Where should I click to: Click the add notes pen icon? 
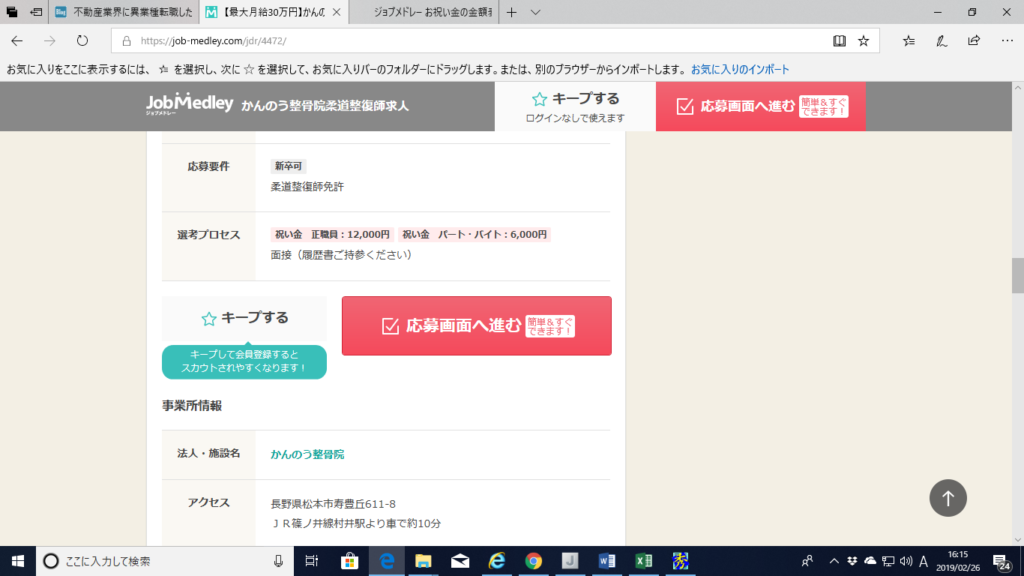point(941,41)
